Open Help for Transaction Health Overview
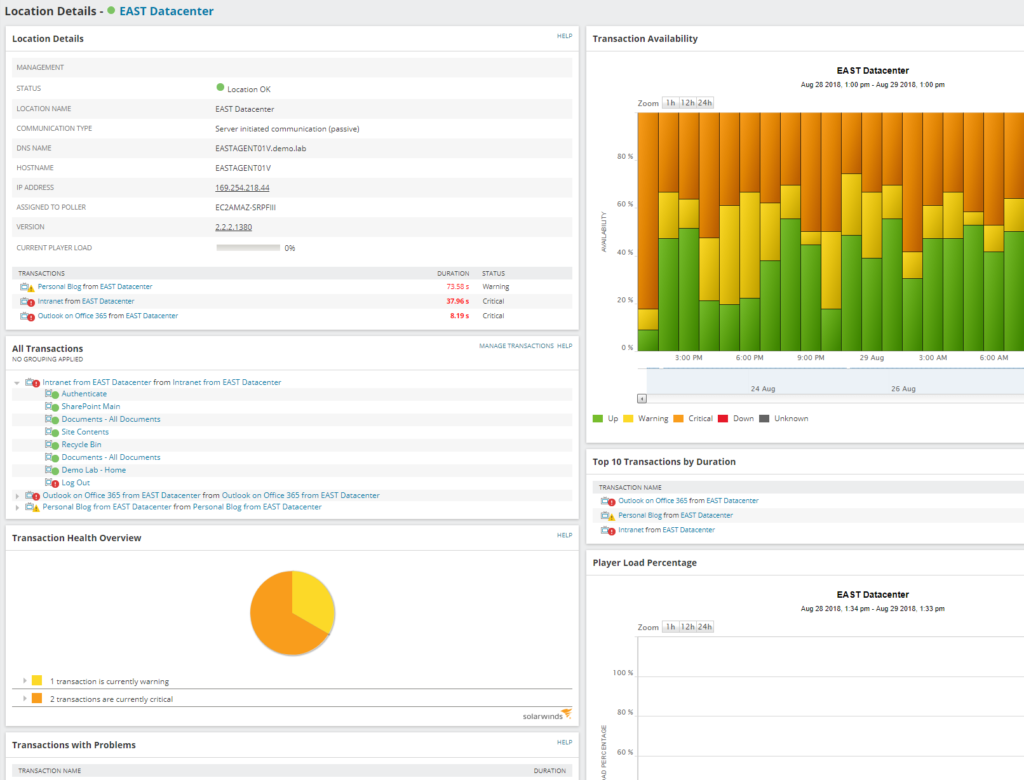Viewport: 1024px width, 780px height. (x=564, y=535)
